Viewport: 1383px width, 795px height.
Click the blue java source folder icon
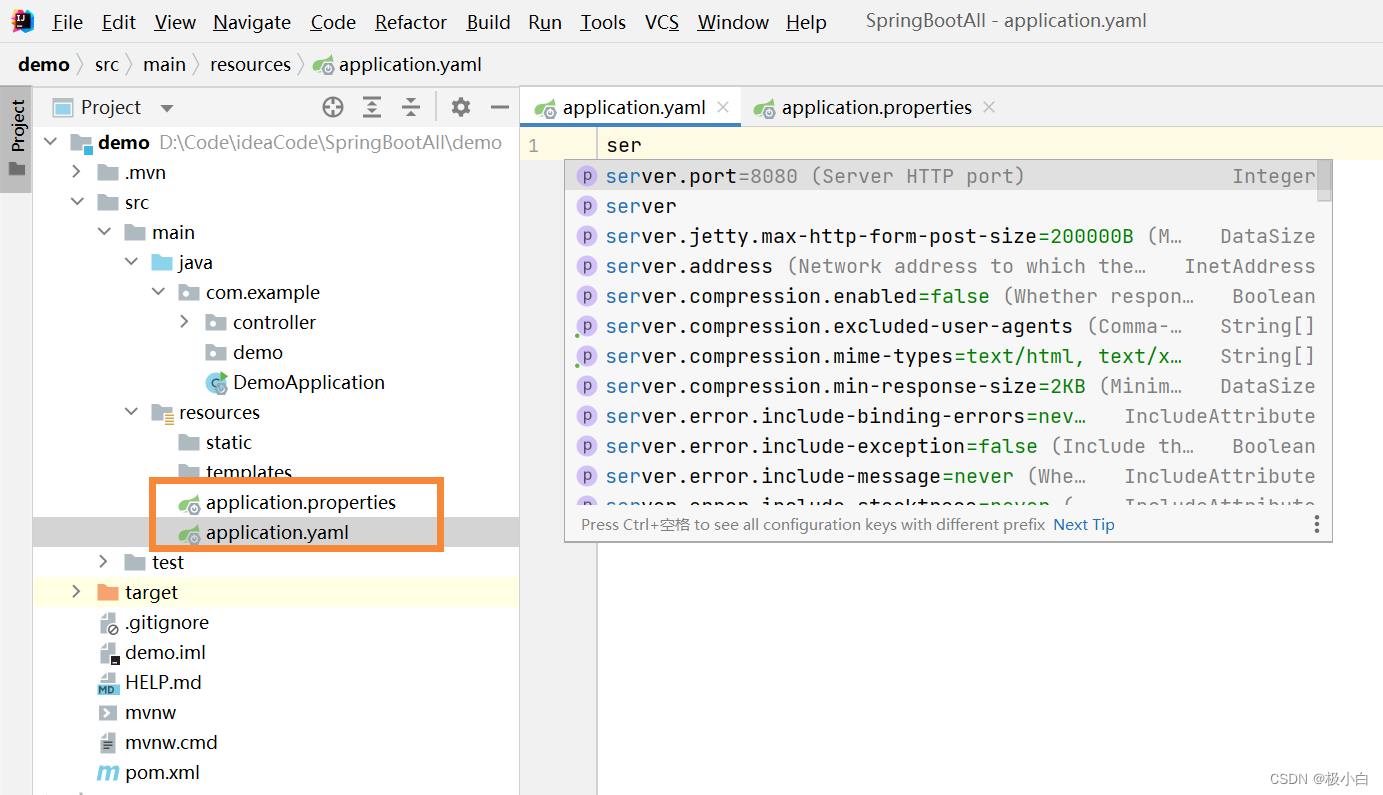tap(162, 262)
